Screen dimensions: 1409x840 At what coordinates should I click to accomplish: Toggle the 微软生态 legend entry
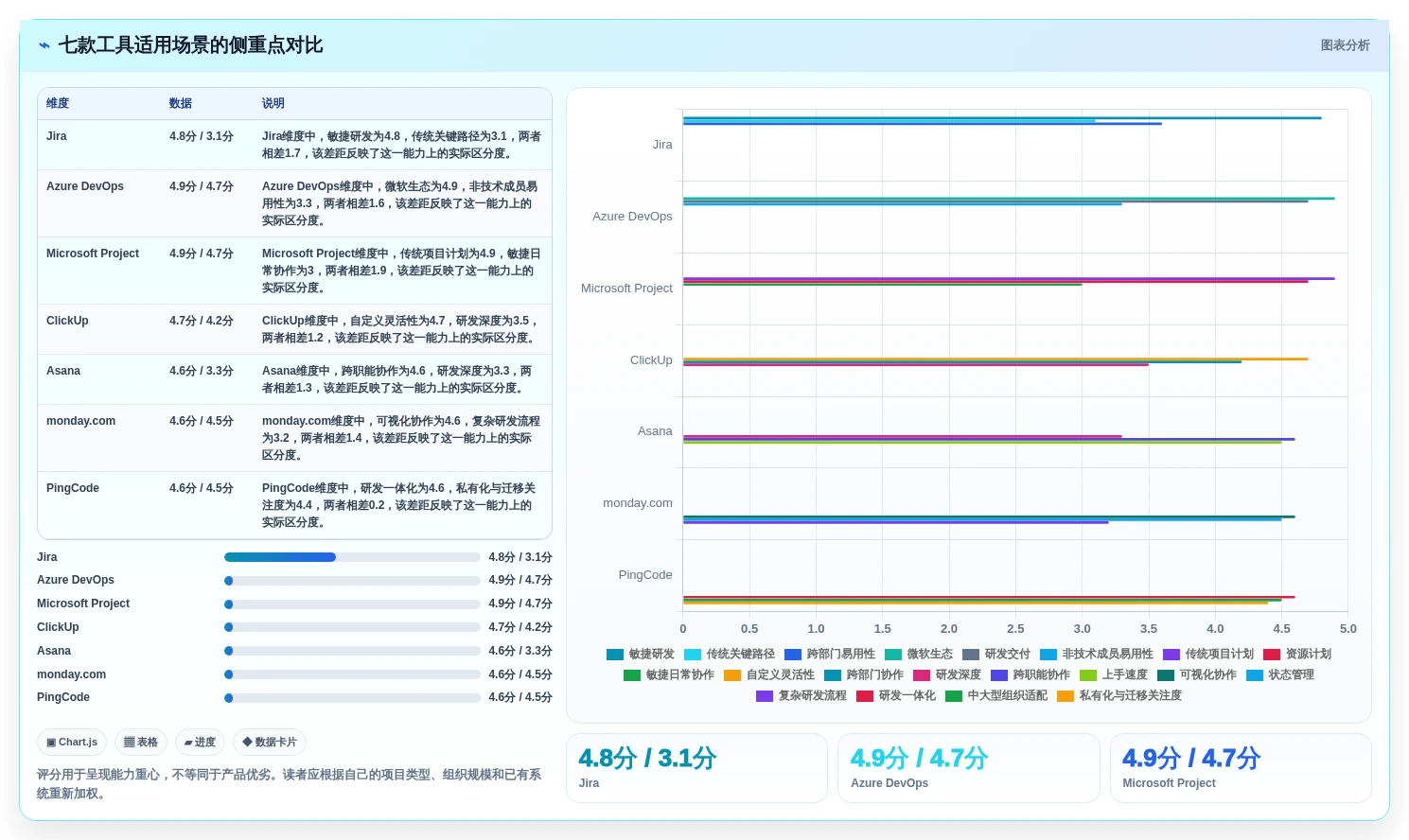(919, 655)
